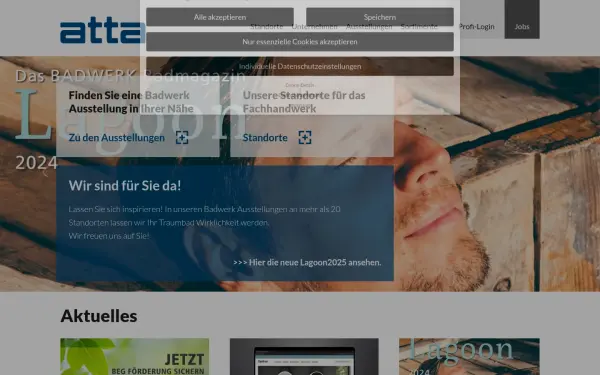600x375 pixels.
Task: Click the 'Speichern' cookie button
Action: (x=380, y=17)
